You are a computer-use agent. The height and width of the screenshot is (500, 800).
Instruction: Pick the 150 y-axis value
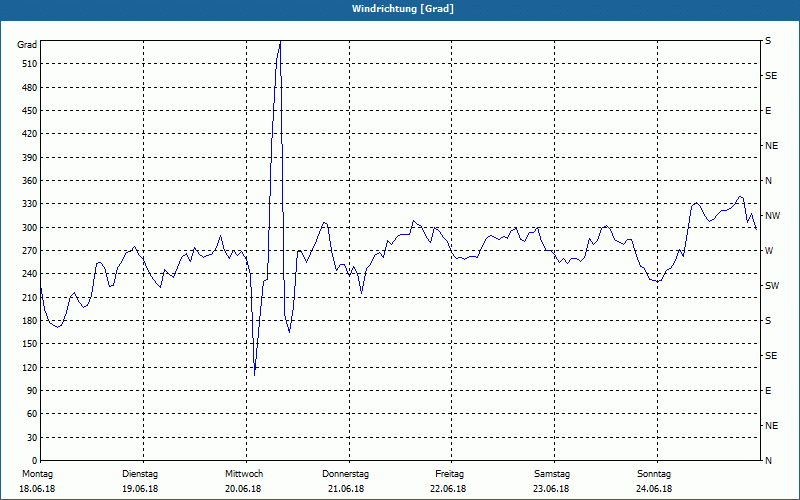tap(30, 344)
